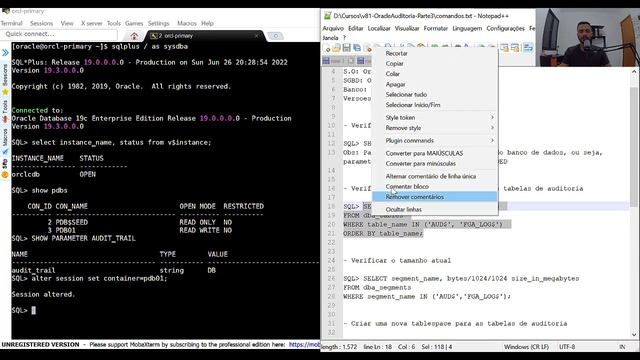The width and height of the screenshot is (640, 360).
Task: Open the Linguagem menu in Notepad++
Action: point(467,29)
